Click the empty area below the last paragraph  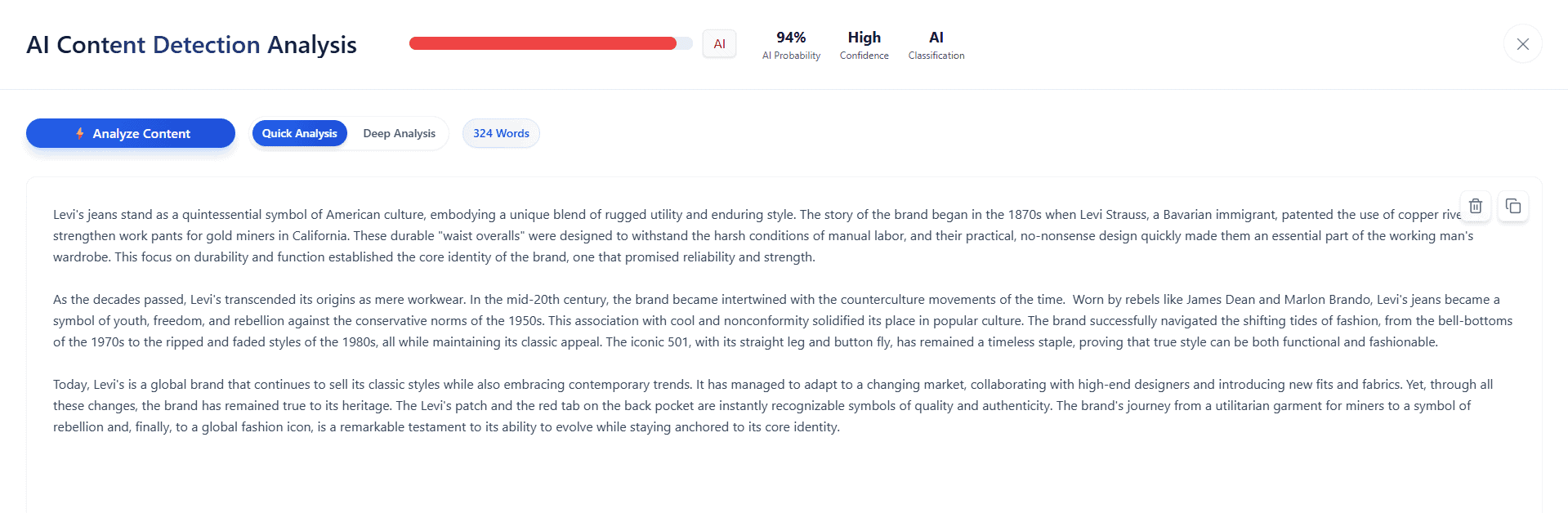[735, 478]
